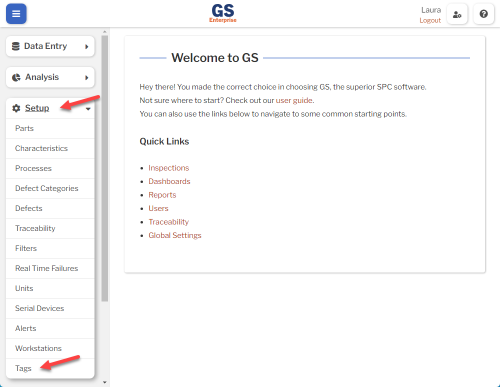The width and height of the screenshot is (500, 387).
Task: Open Real Time Failures setup
Action: point(50,268)
